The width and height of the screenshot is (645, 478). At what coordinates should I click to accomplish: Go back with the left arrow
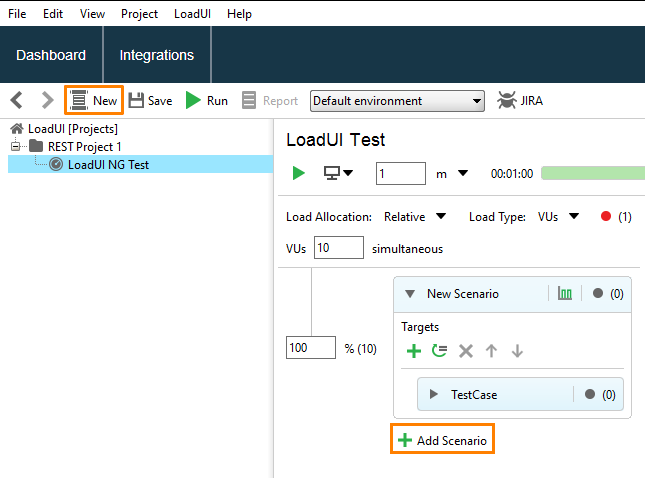point(17,100)
